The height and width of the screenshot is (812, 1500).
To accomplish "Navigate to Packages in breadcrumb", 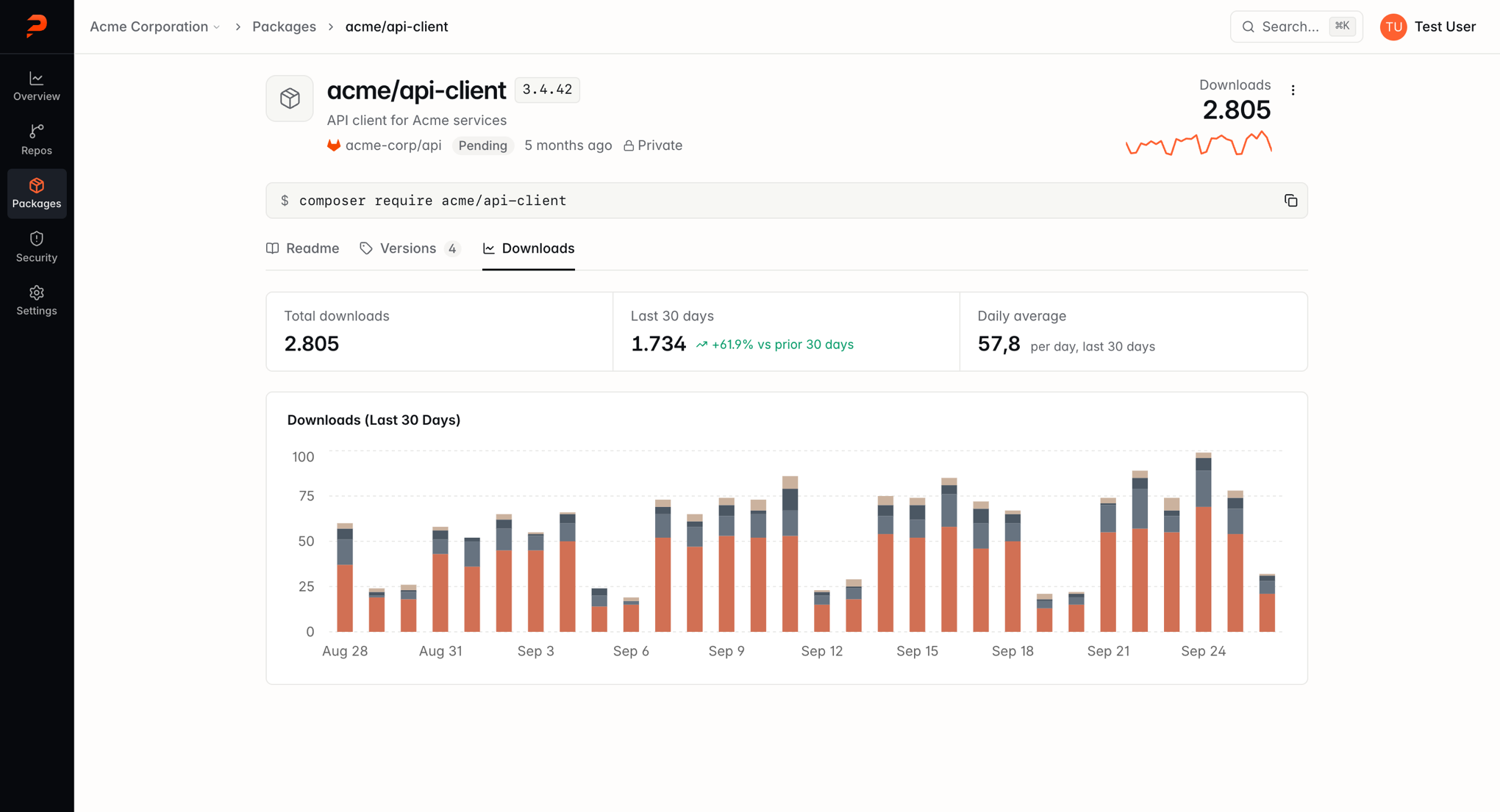I will (x=284, y=26).
